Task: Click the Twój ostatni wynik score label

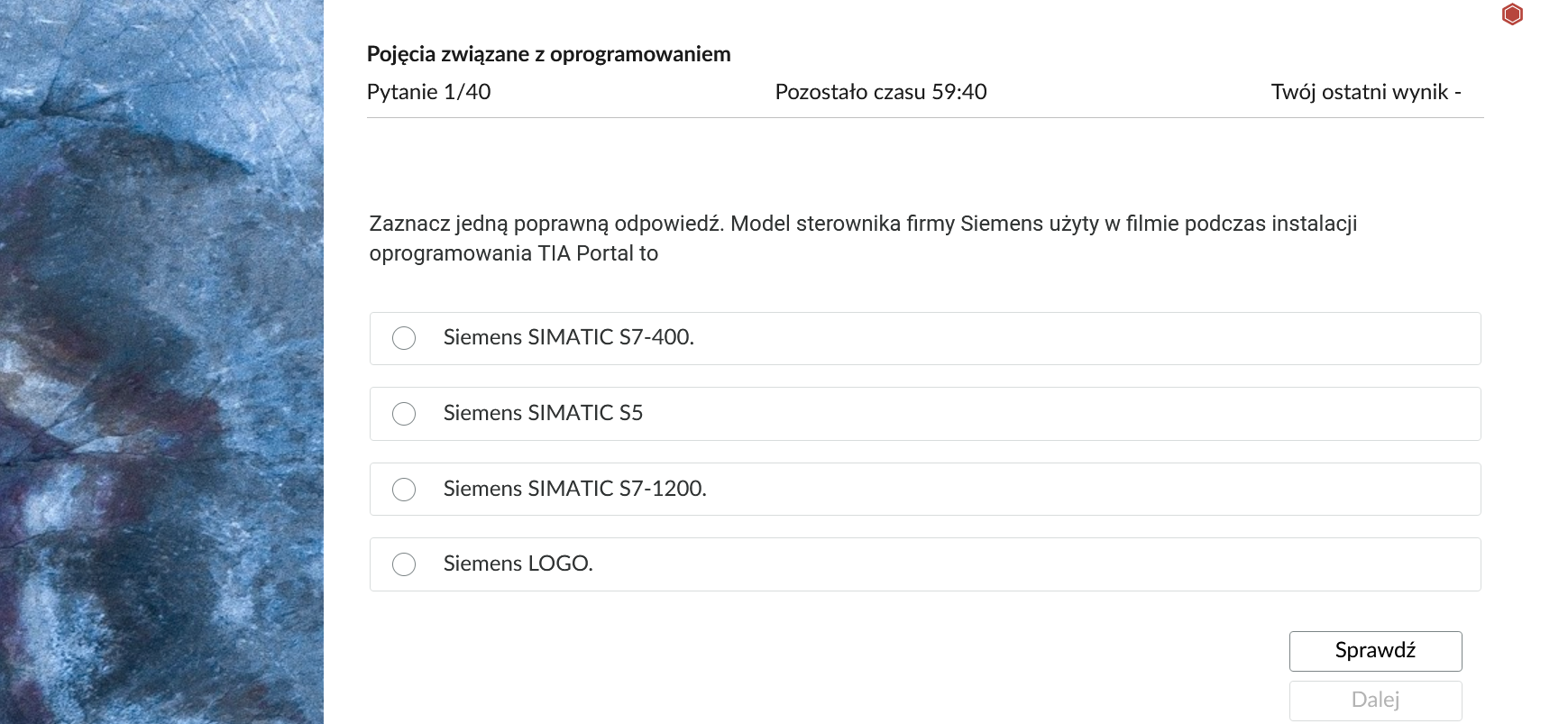Action: (x=1366, y=91)
